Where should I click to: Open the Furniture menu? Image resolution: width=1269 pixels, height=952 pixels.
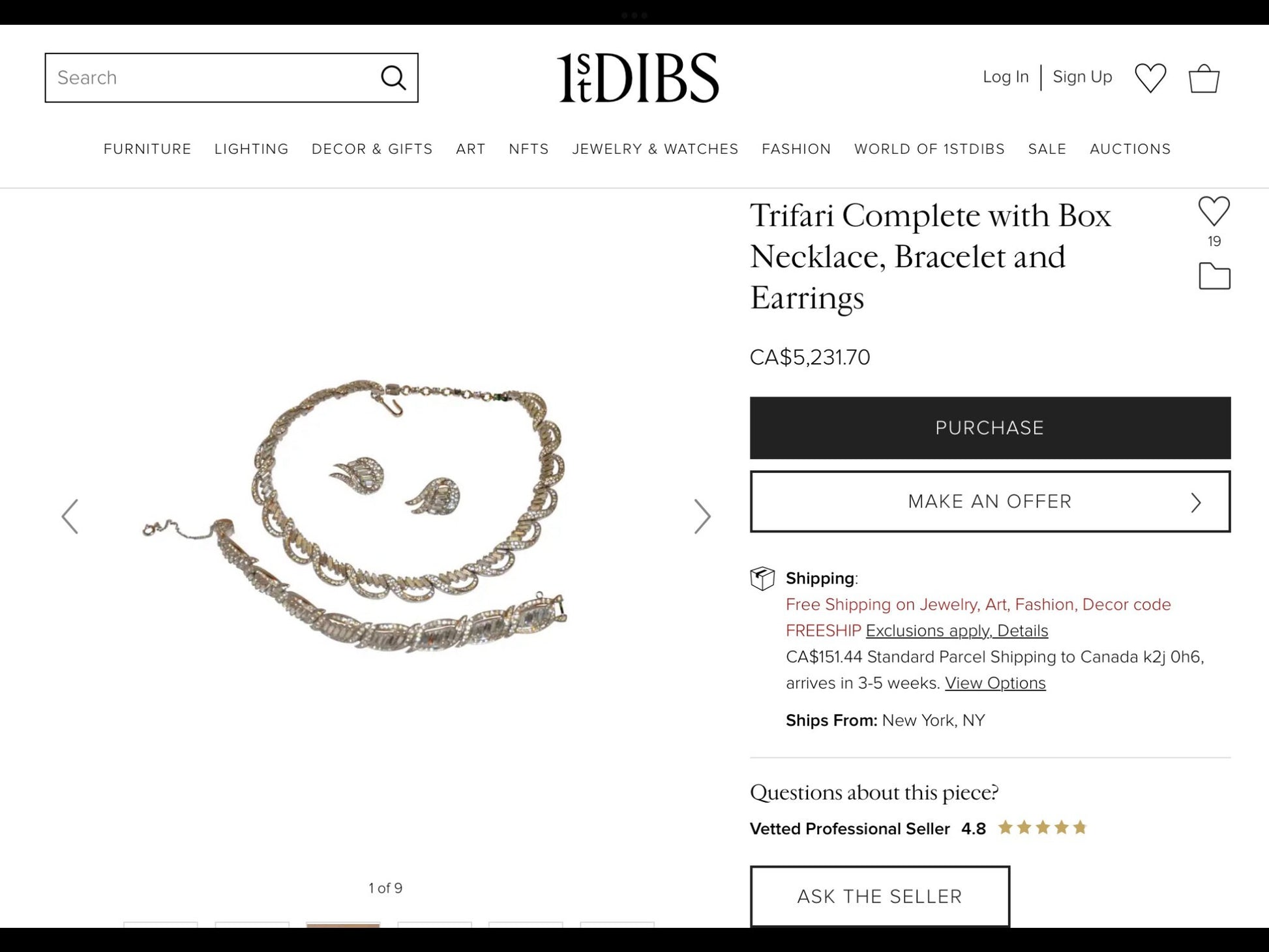(x=147, y=149)
